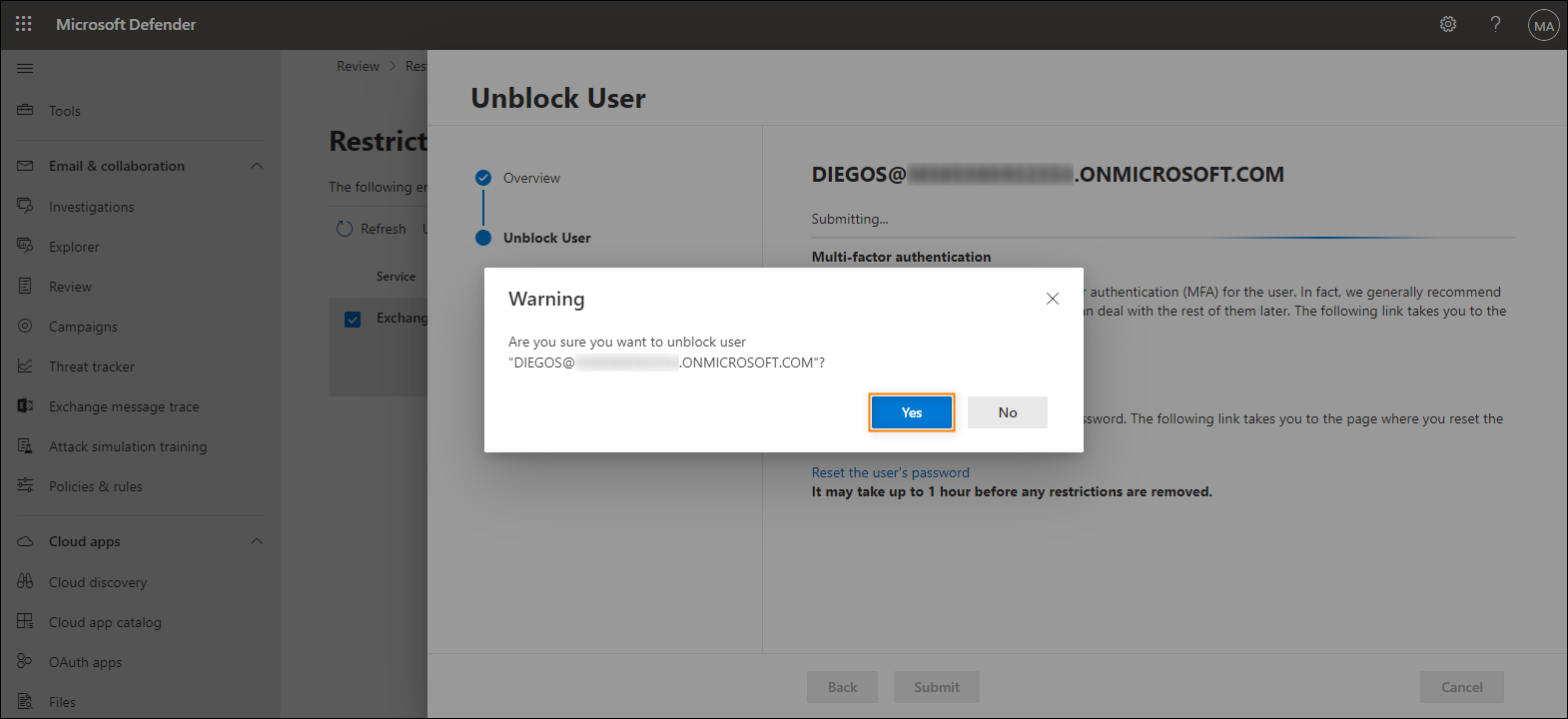This screenshot has width=1568, height=719.
Task: Click the Campaigns target icon
Action: coord(25,326)
